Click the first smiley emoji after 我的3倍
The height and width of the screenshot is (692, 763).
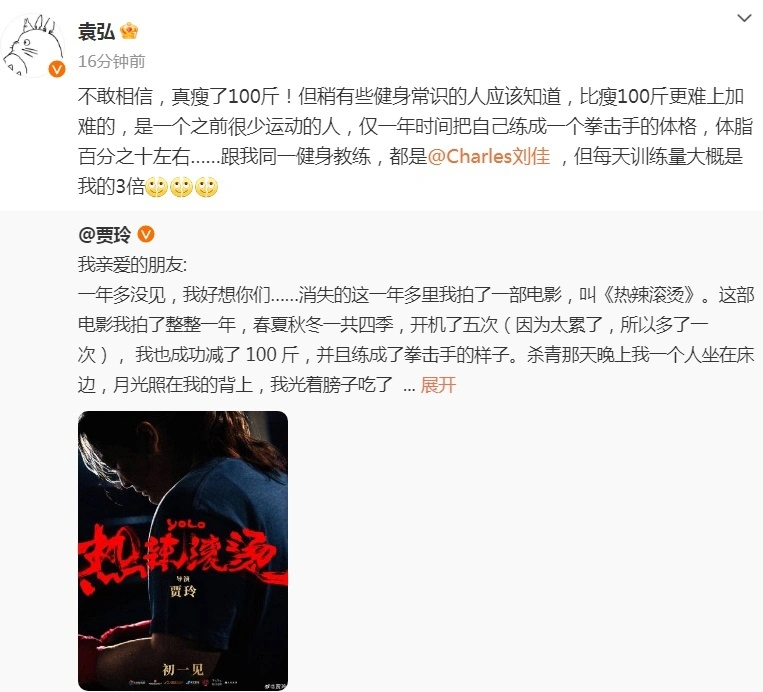pyautogui.click(x=156, y=187)
